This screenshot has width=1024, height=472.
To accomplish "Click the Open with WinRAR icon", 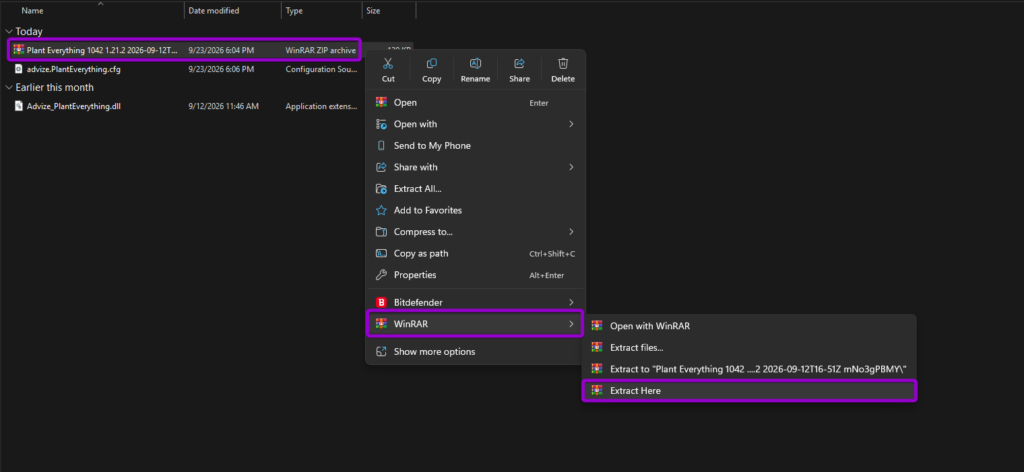I will [x=596, y=325].
